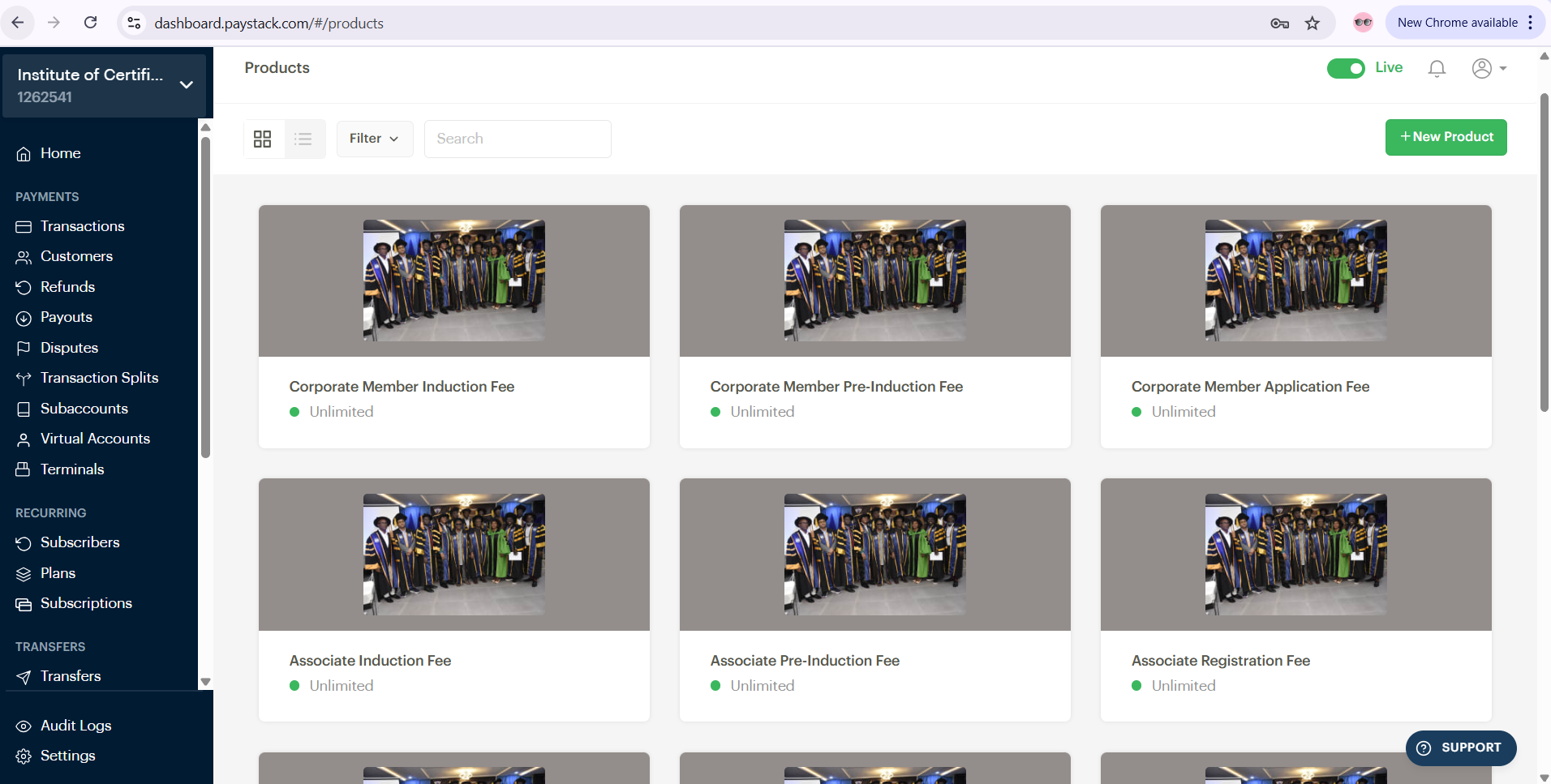
Task: Click the Transactions card icon
Action: coord(24,227)
